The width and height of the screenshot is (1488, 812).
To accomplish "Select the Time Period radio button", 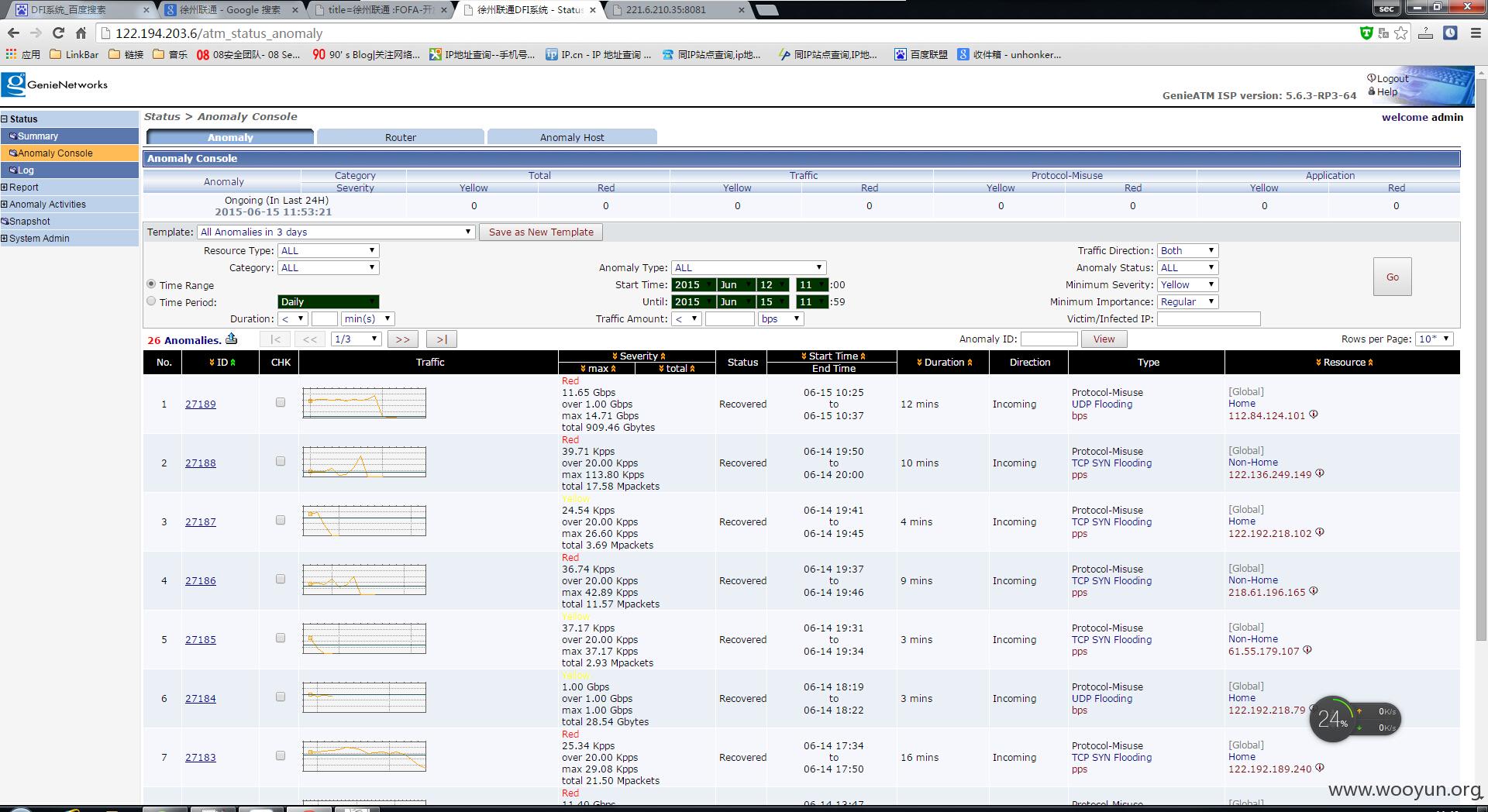I will point(151,301).
